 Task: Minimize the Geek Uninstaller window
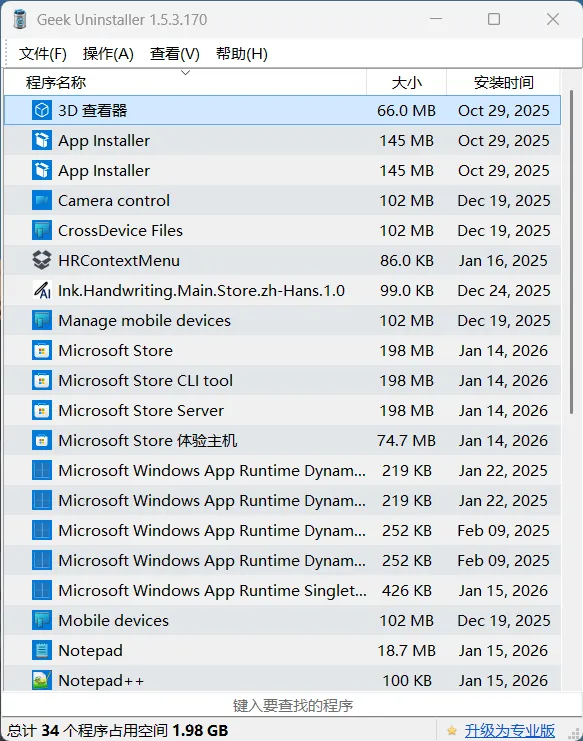(x=436, y=19)
